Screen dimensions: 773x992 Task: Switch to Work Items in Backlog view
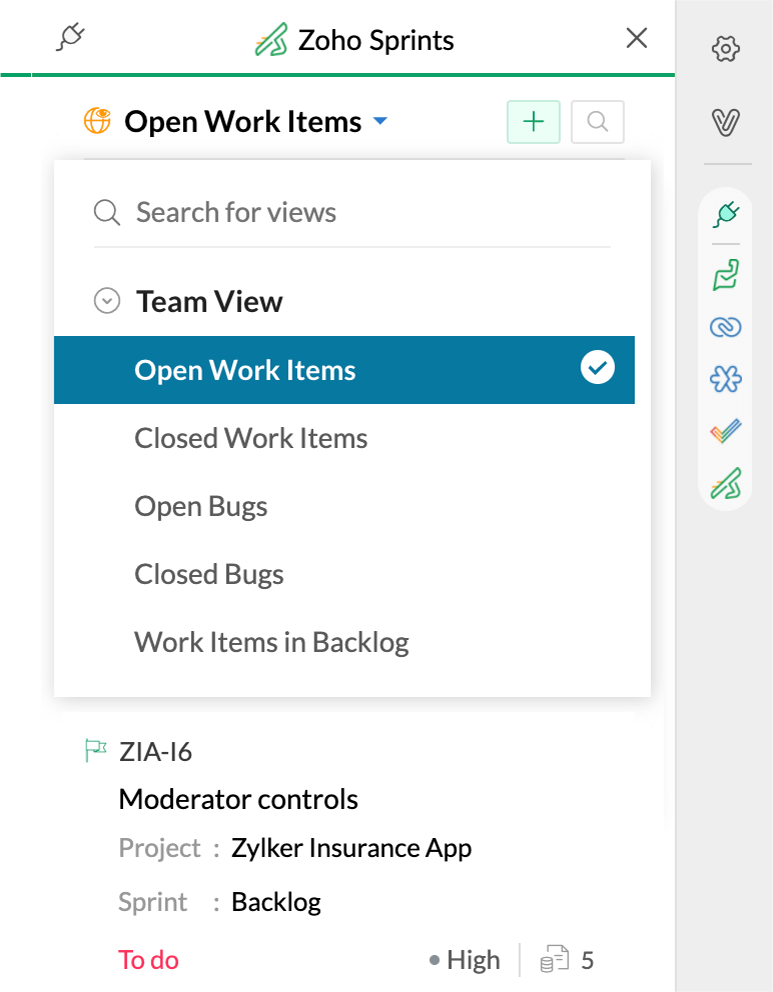pyautogui.click(x=272, y=642)
